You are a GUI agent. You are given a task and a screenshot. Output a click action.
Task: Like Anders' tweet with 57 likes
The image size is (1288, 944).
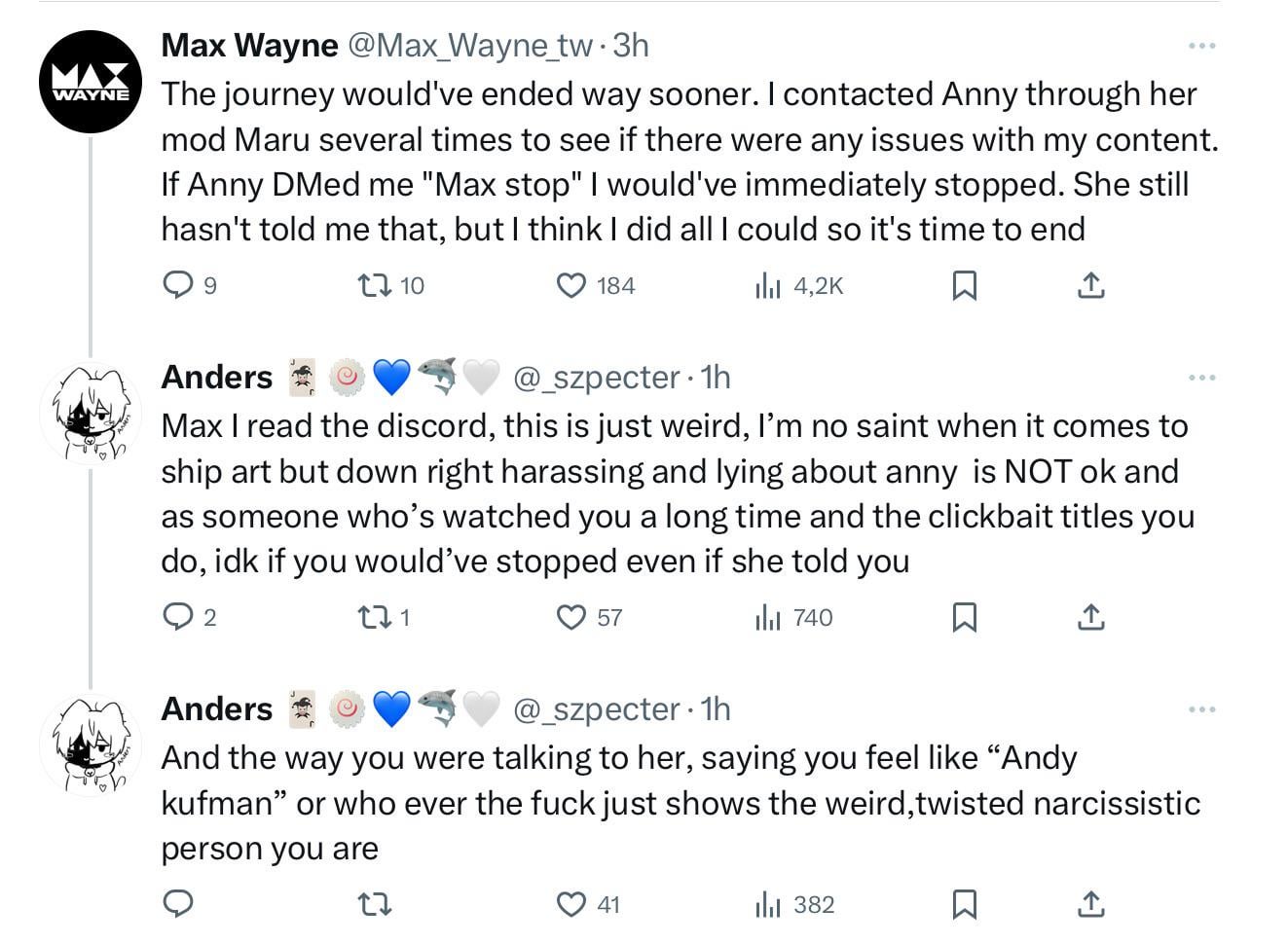pyautogui.click(x=589, y=617)
